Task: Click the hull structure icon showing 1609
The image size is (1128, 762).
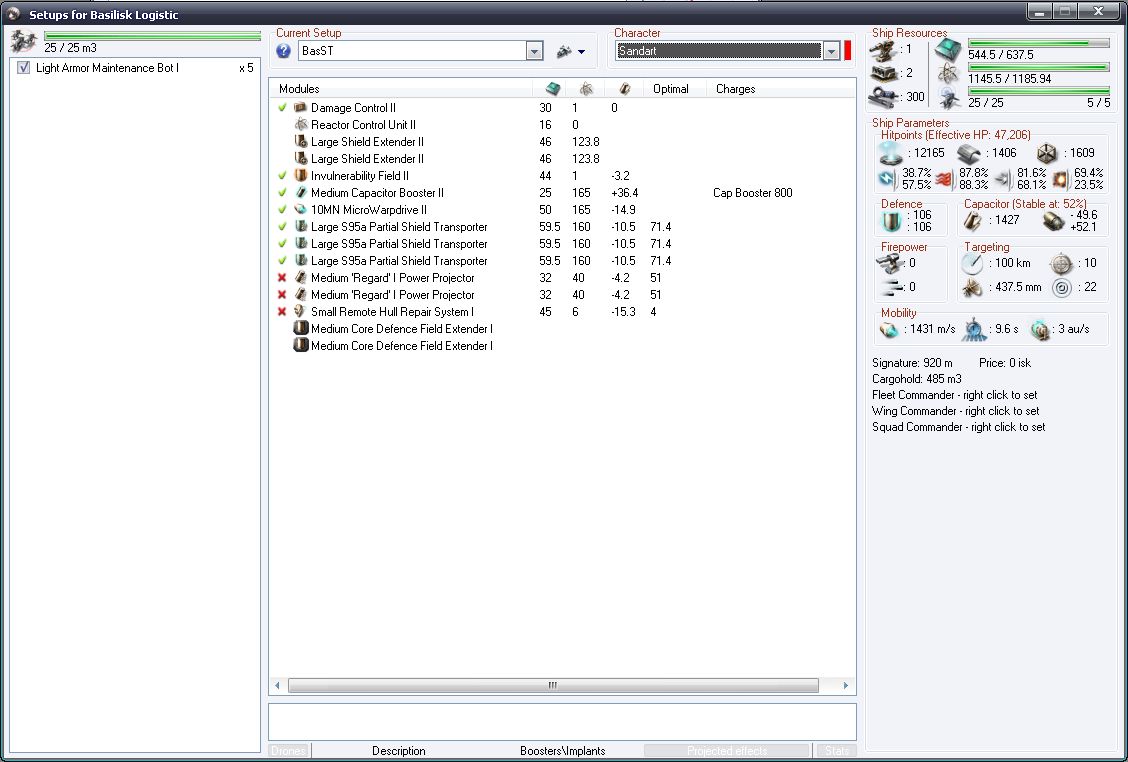Action: click(x=1047, y=153)
